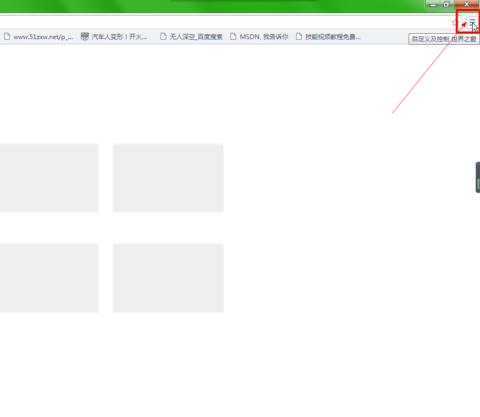The height and width of the screenshot is (417, 480).
Task: Open the bottom-left most visited thumbnail tile
Action: pyautogui.click(x=49, y=278)
